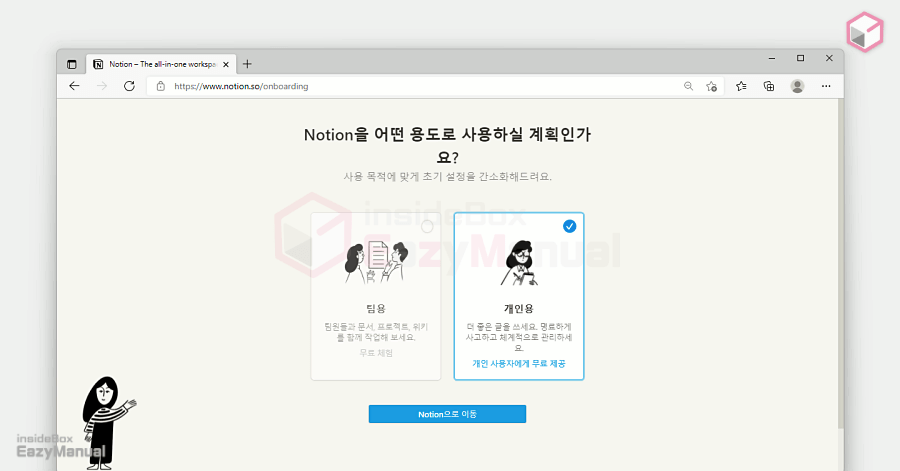Add this page to favorites

point(712,86)
